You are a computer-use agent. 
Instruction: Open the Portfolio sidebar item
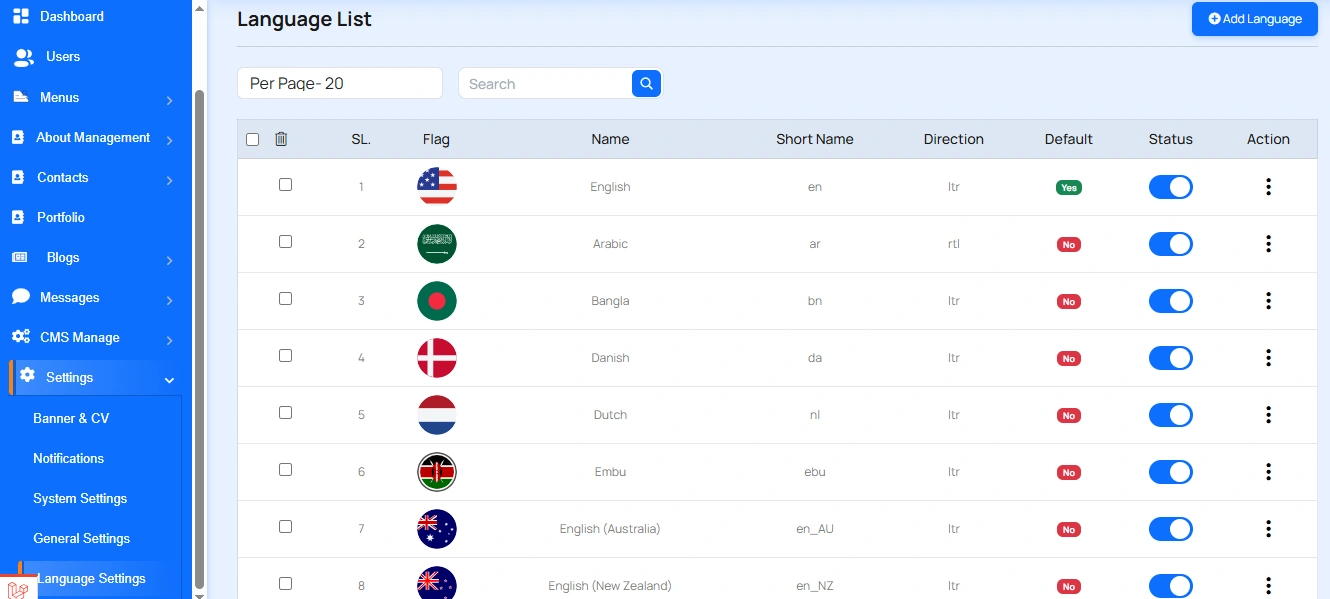61,217
